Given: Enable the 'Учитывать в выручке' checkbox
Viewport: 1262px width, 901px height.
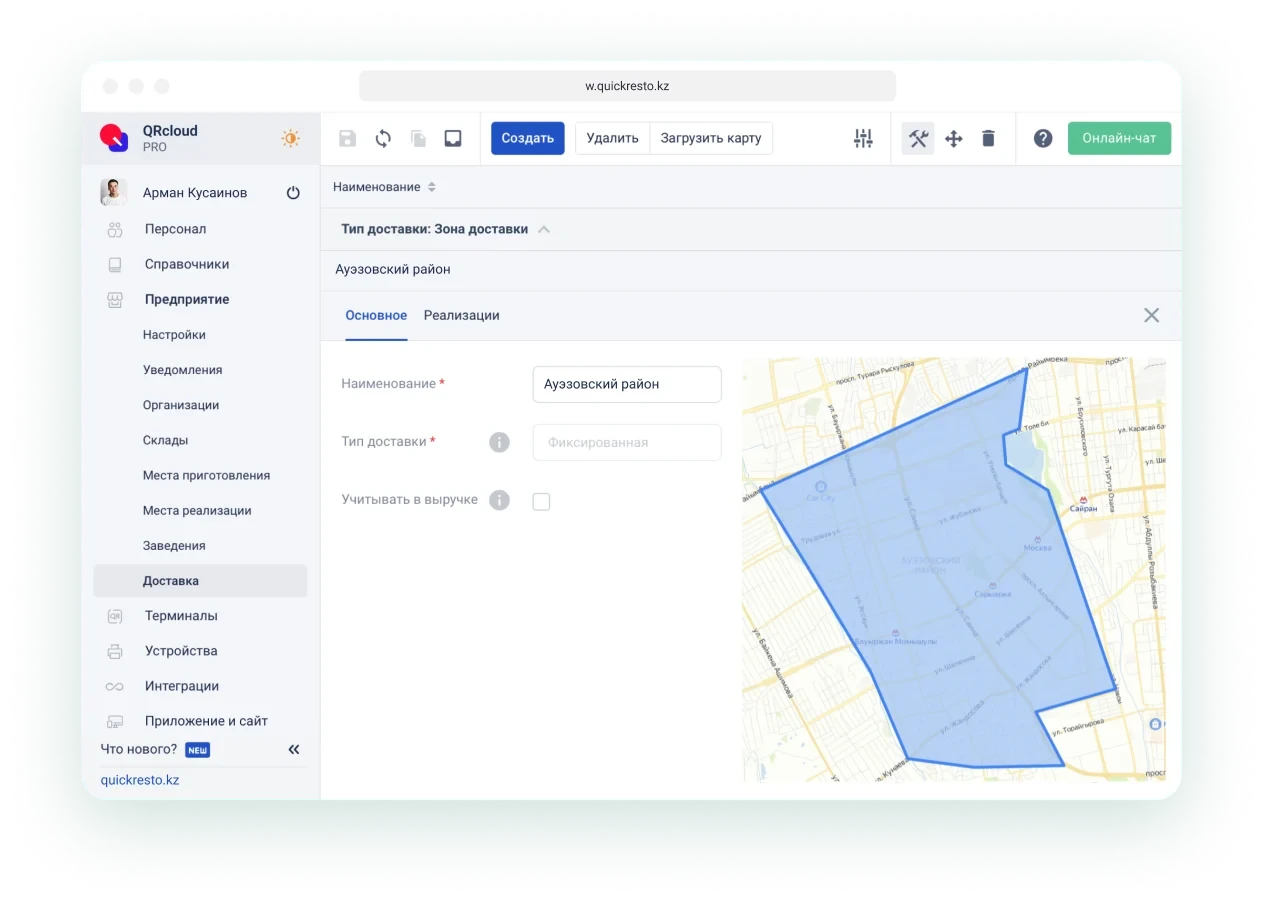Looking at the screenshot, I should point(541,501).
